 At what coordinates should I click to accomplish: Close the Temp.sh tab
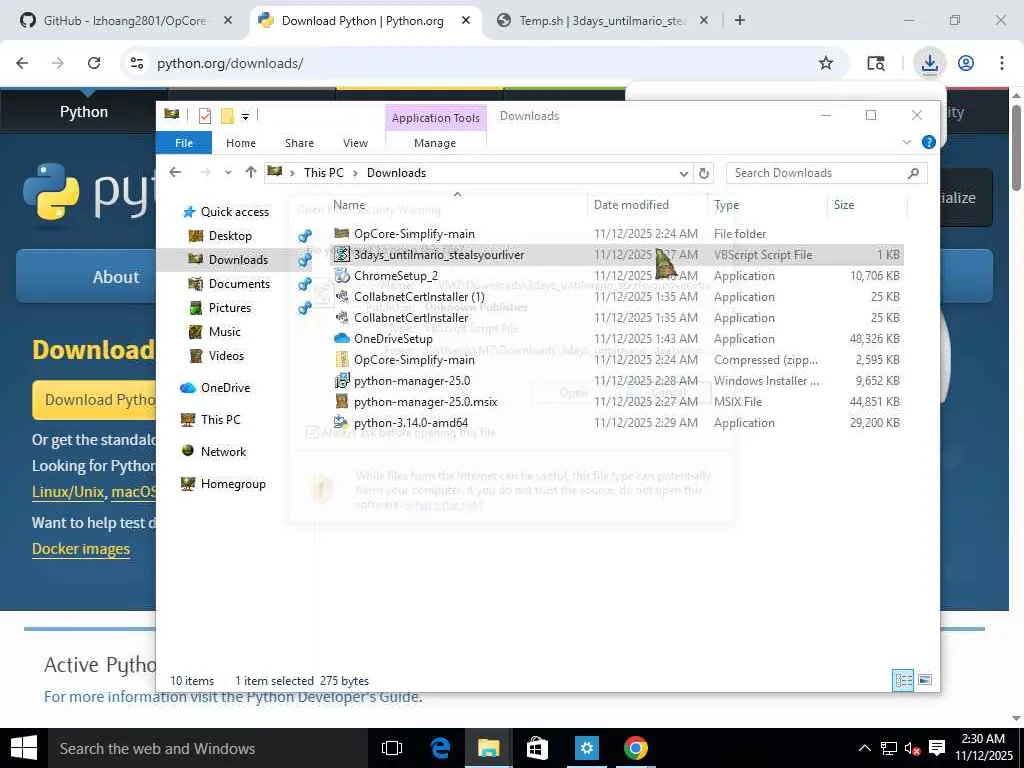click(x=703, y=20)
